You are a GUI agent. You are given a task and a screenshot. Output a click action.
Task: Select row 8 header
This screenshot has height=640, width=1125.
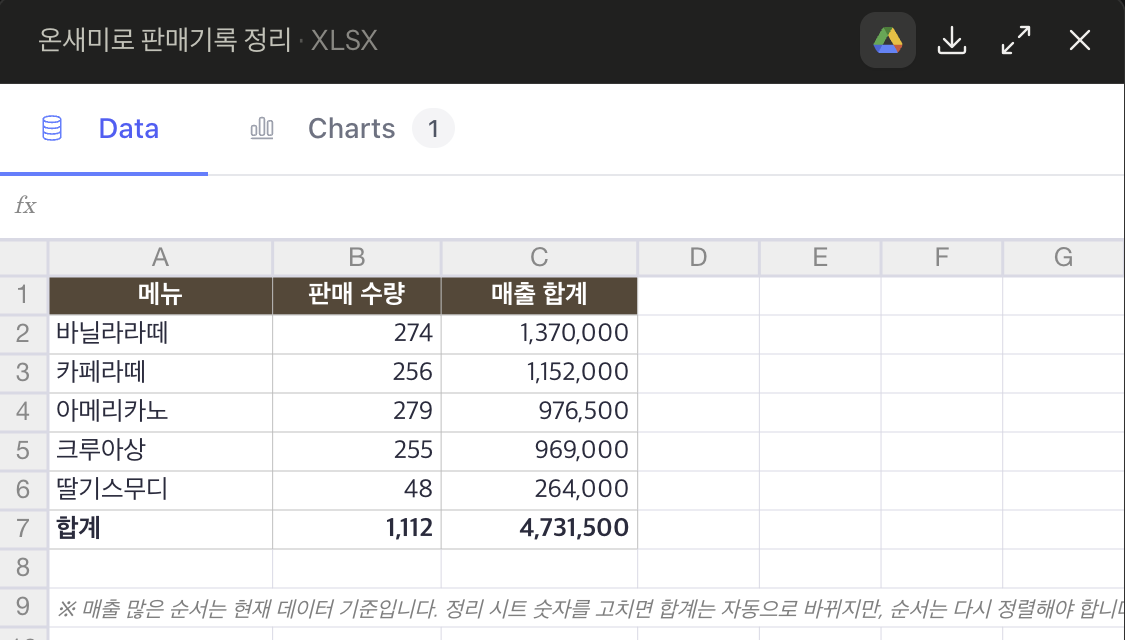click(24, 568)
